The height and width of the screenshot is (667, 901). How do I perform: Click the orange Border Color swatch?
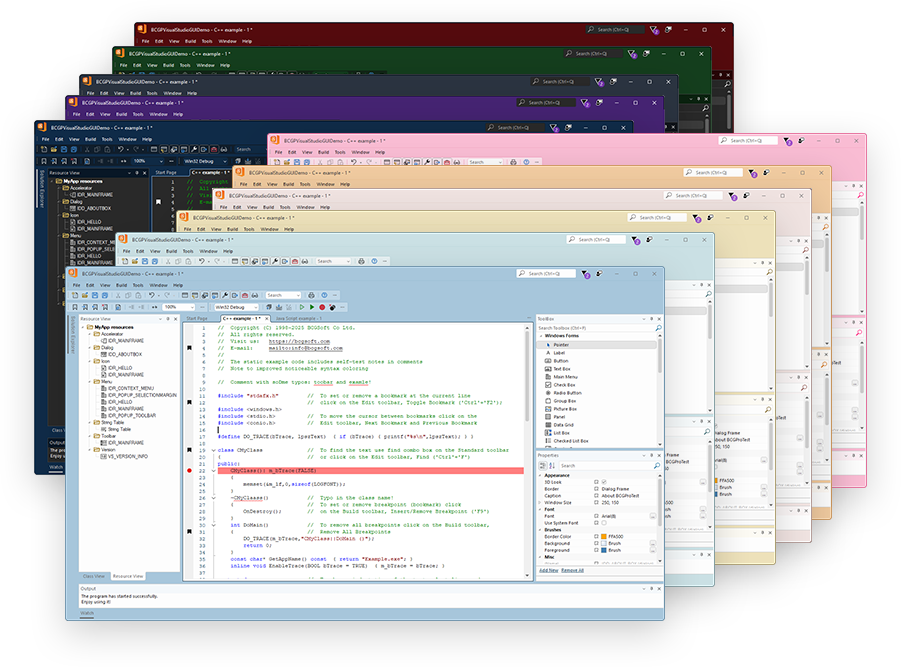[603, 537]
